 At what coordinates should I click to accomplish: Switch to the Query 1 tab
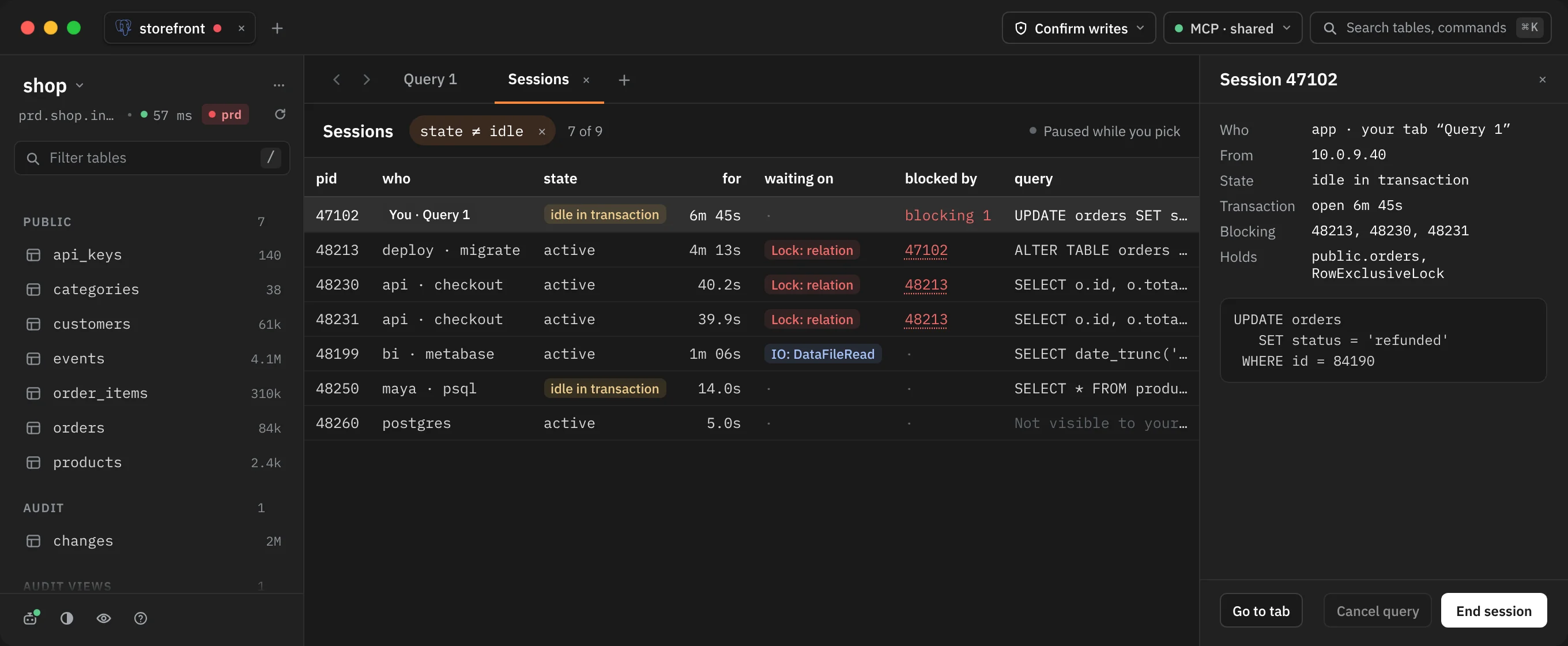click(x=431, y=80)
